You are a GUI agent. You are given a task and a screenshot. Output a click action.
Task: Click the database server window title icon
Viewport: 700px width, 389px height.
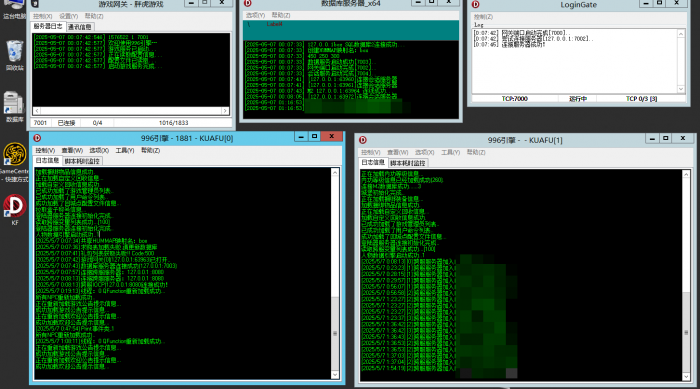coord(248,4)
